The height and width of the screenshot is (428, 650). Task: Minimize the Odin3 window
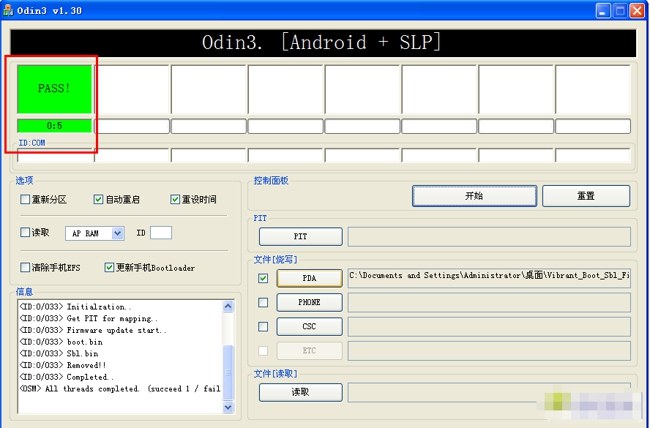(603, 10)
